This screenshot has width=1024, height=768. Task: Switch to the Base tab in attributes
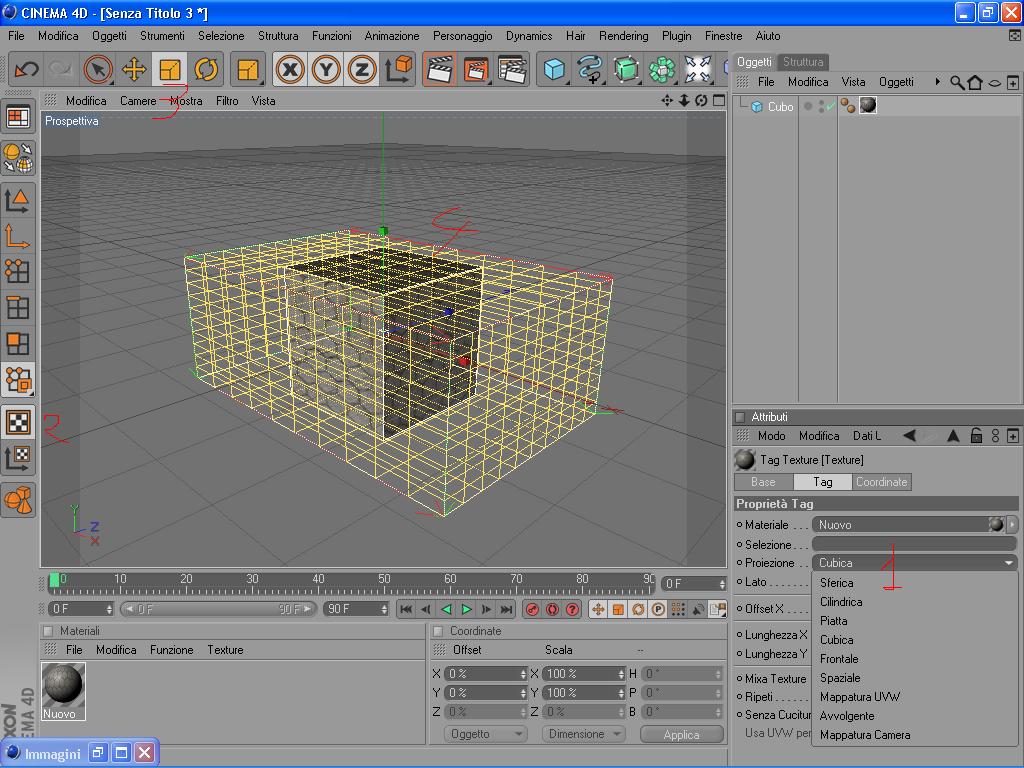[763, 482]
